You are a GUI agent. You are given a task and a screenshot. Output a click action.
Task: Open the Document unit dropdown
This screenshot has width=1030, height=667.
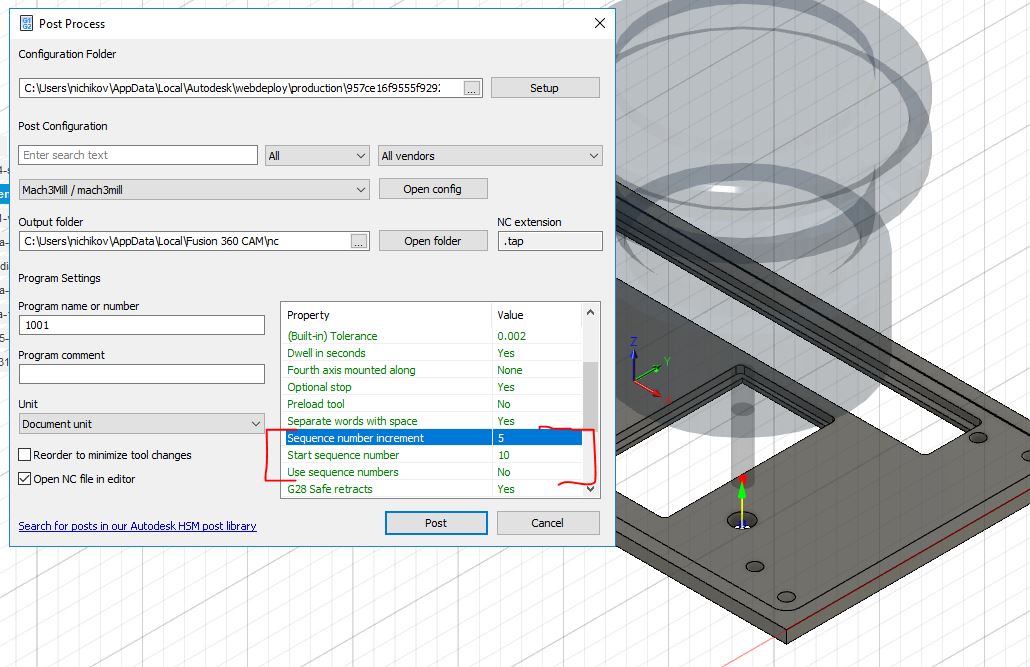tap(141, 424)
